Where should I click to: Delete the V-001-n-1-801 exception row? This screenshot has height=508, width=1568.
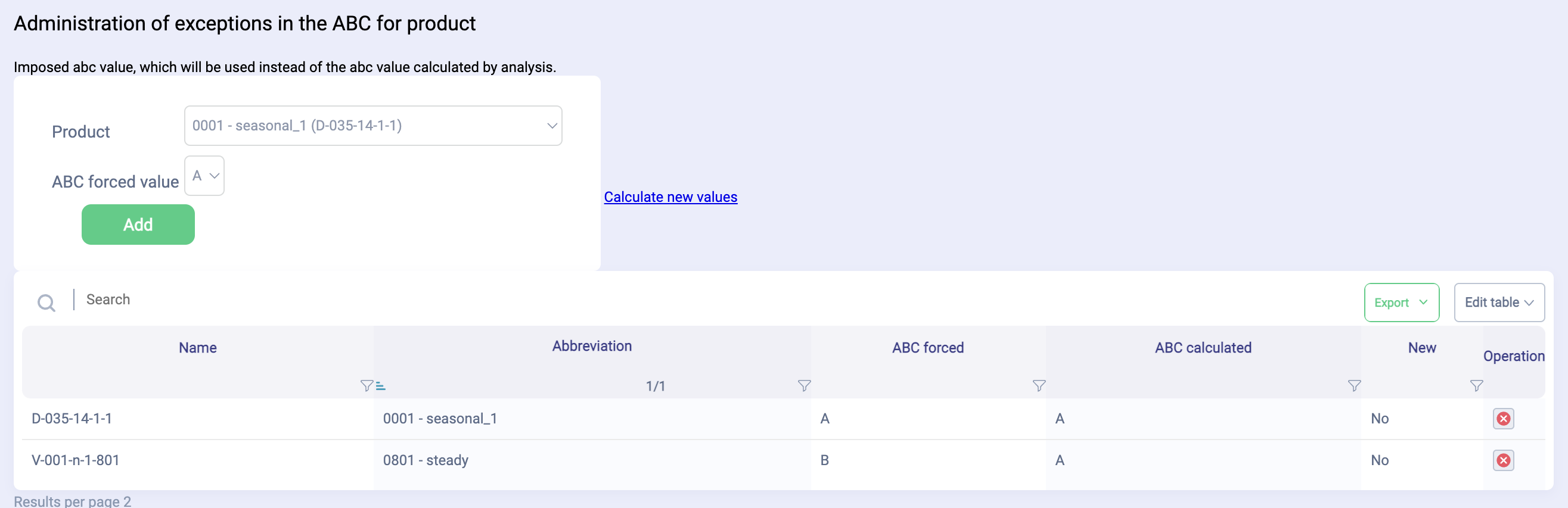[1503, 460]
